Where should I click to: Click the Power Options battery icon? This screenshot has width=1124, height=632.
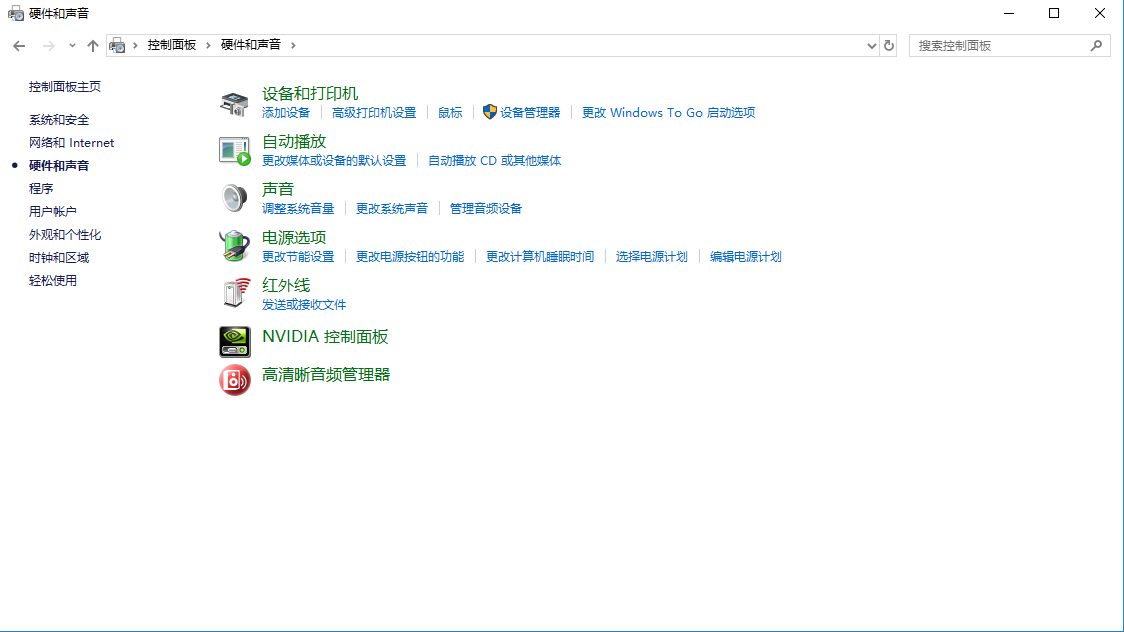(234, 246)
